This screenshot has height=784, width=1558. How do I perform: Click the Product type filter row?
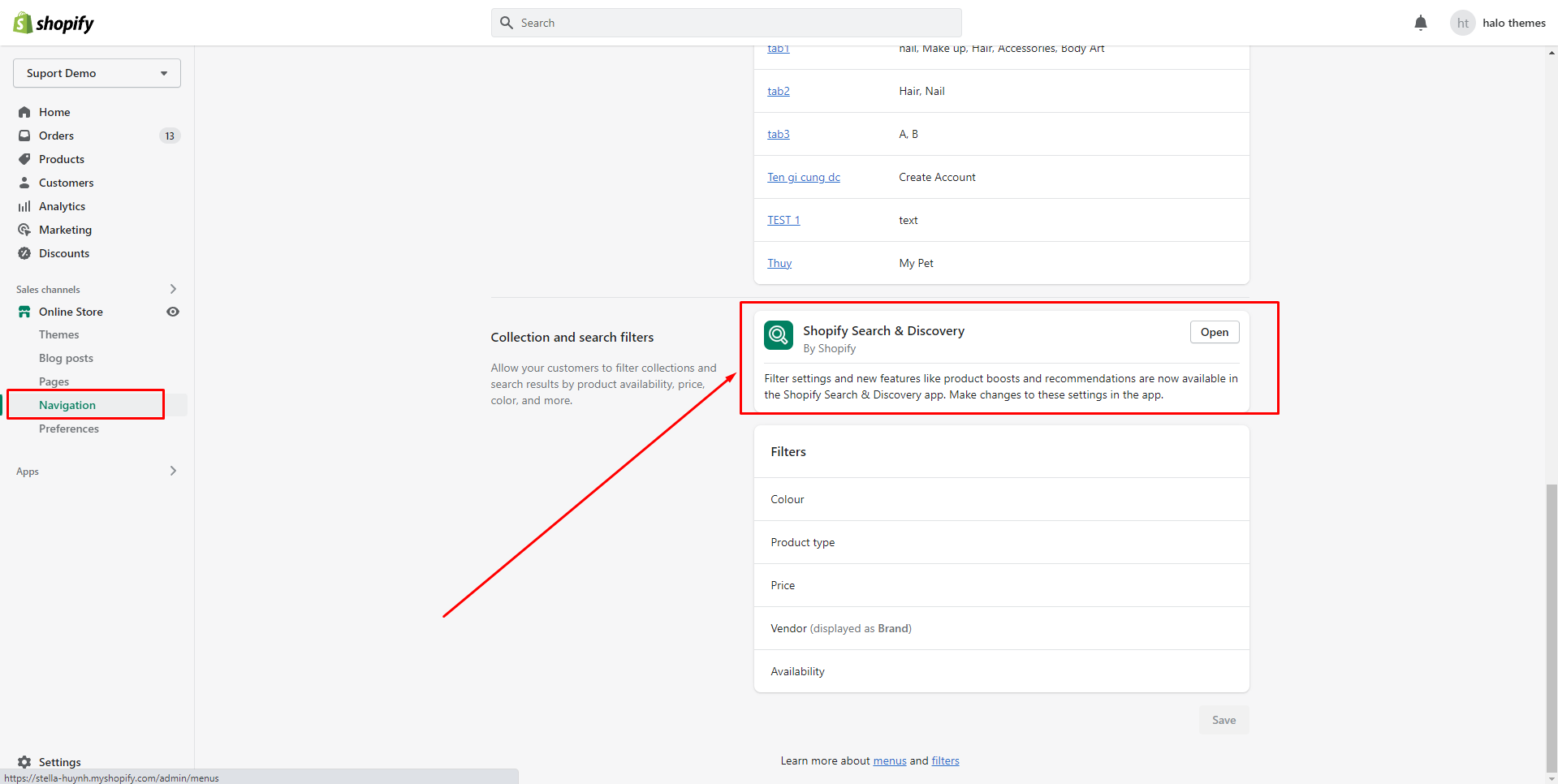1001,542
